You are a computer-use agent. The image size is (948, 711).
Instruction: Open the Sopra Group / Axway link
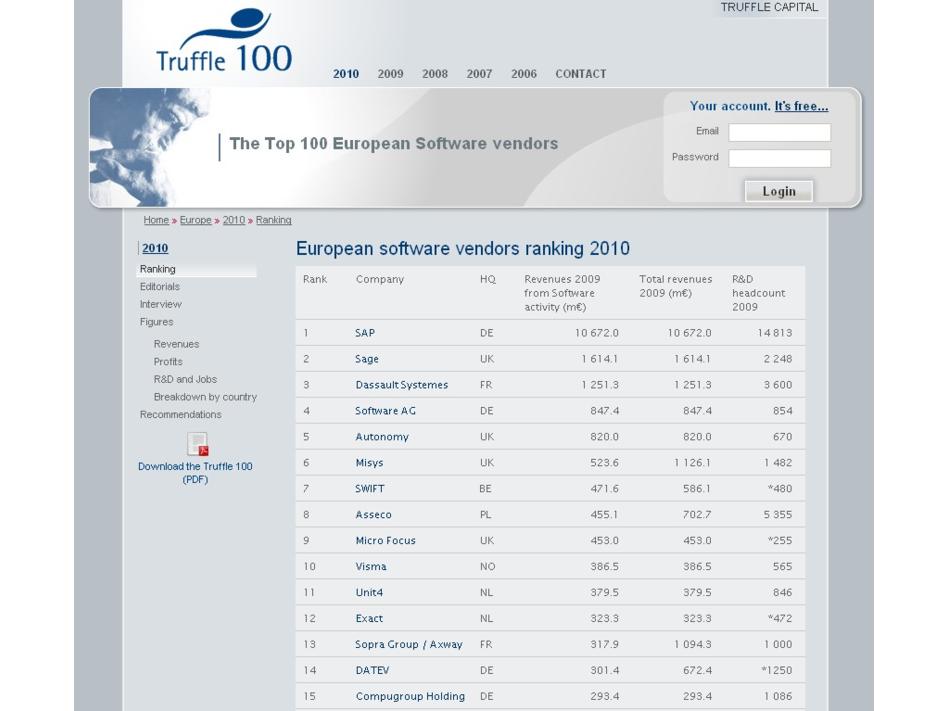click(408, 645)
